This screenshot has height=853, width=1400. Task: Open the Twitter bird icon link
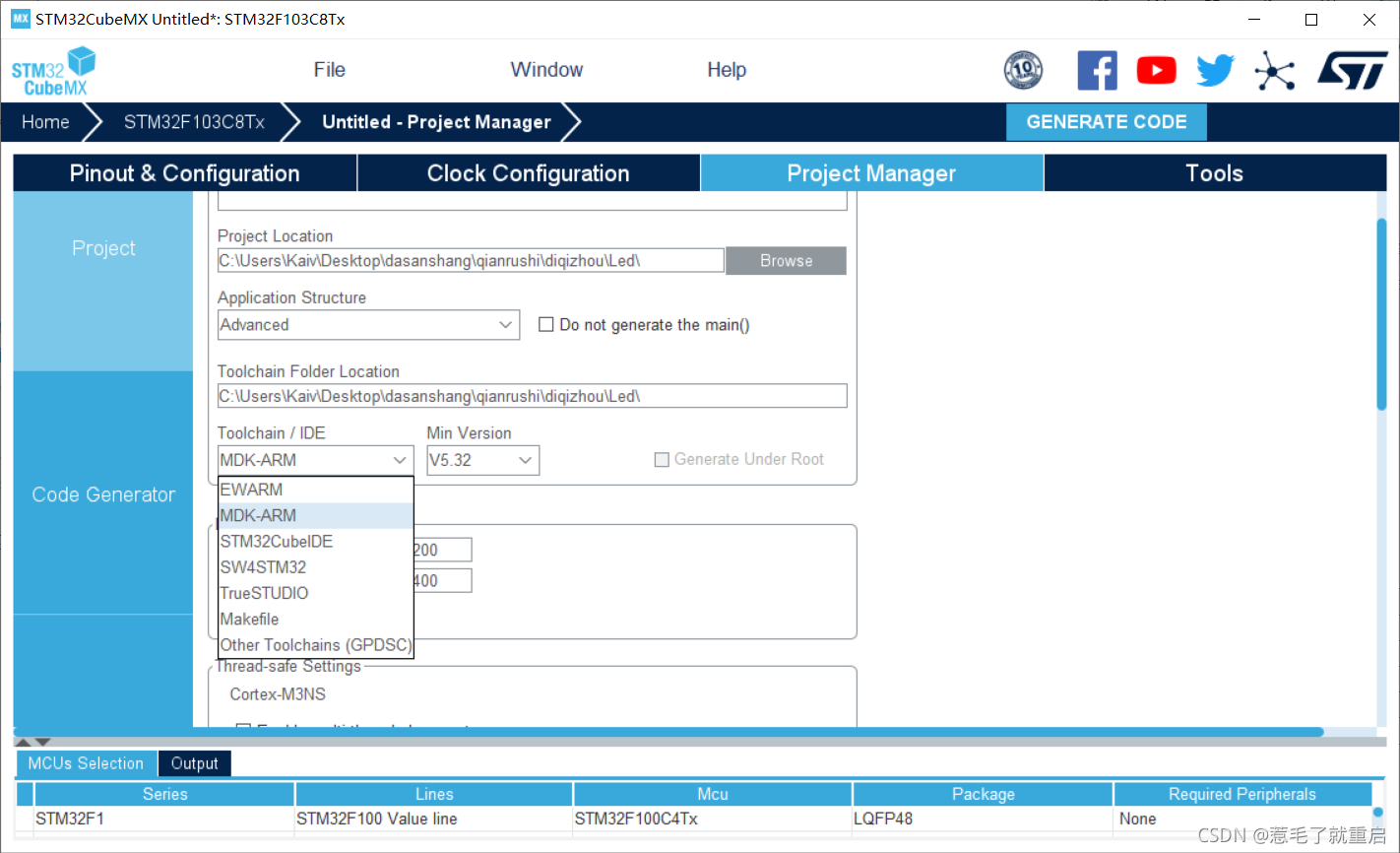tap(1215, 70)
